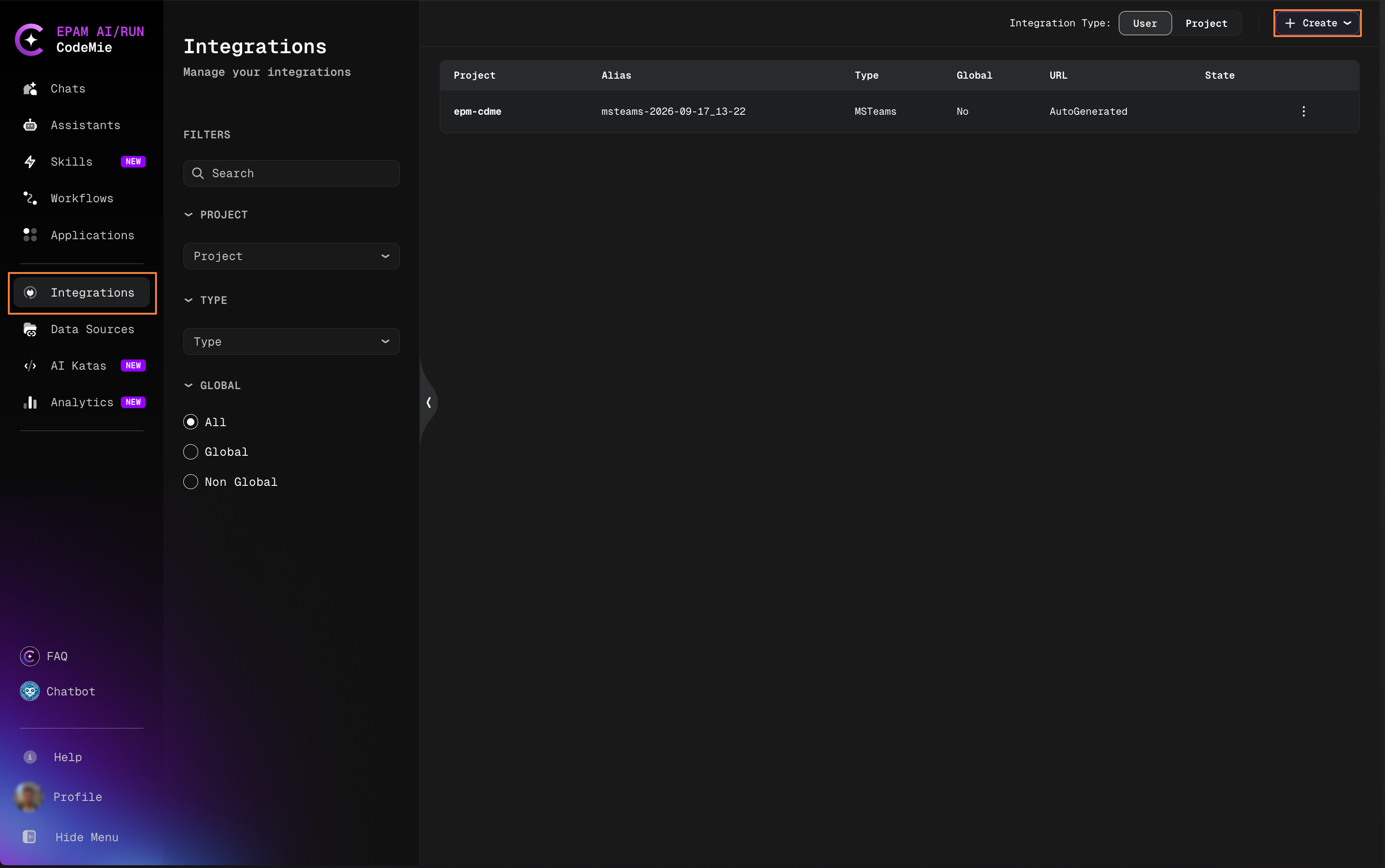Open the Chats section icon

[30, 88]
